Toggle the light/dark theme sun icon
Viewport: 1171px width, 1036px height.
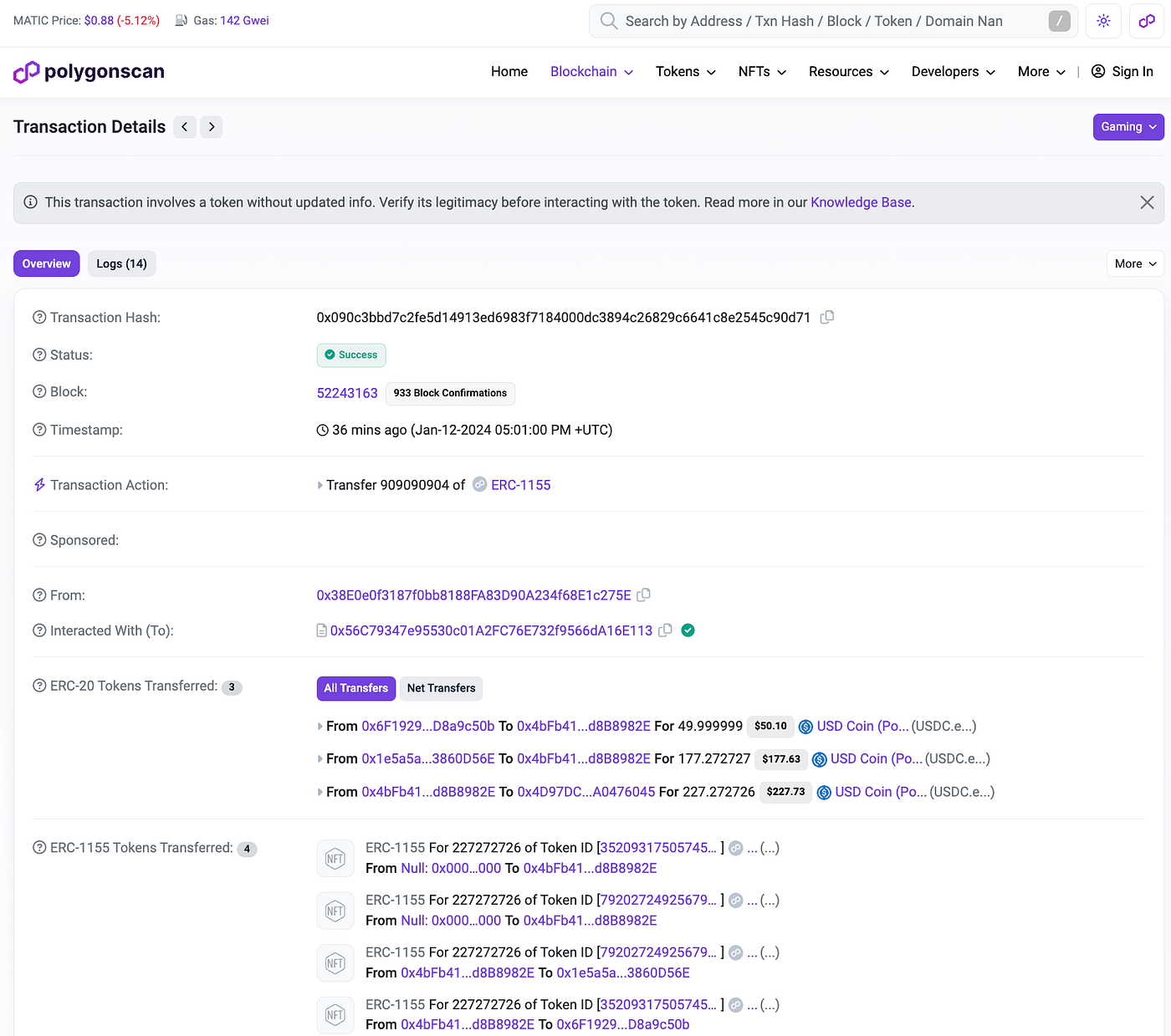point(1103,21)
